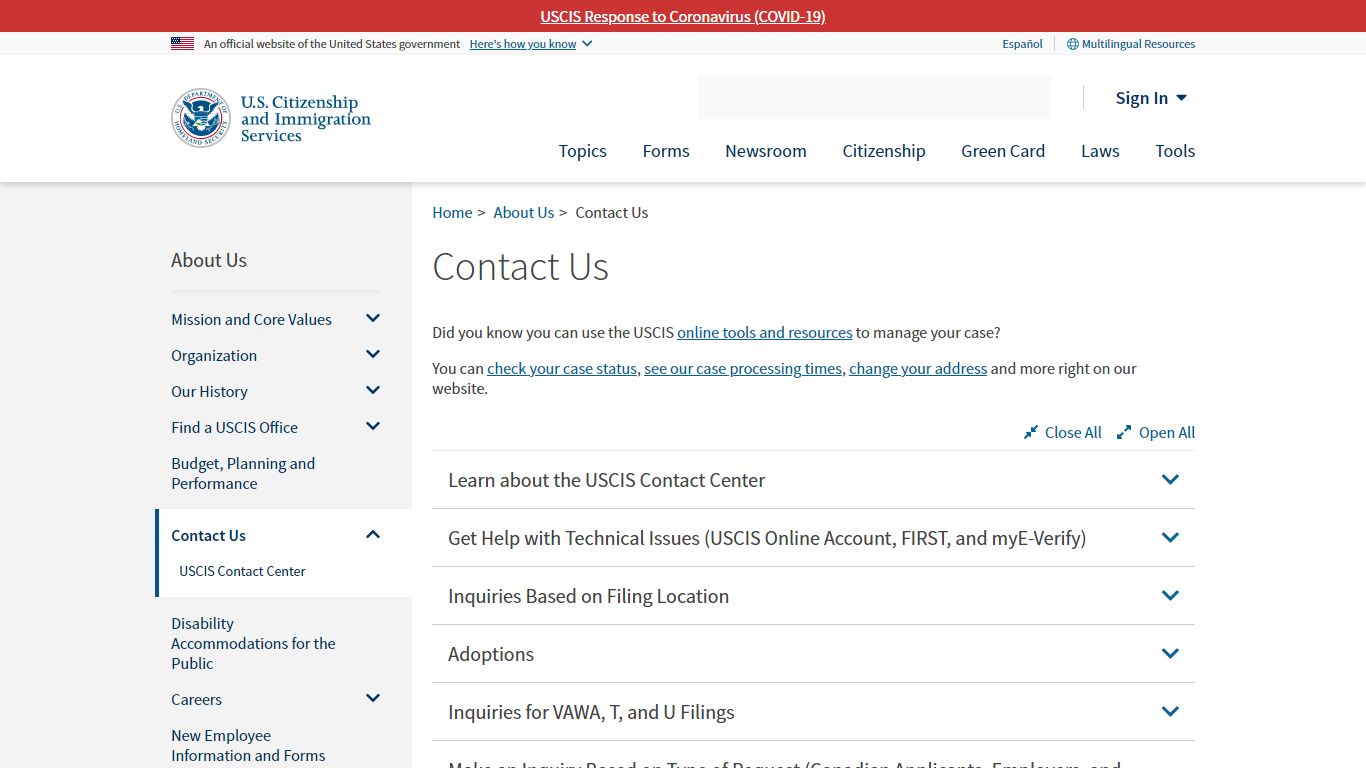Open Find a USCIS Office sidebar link
This screenshot has width=1366, height=768.
tap(234, 427)
